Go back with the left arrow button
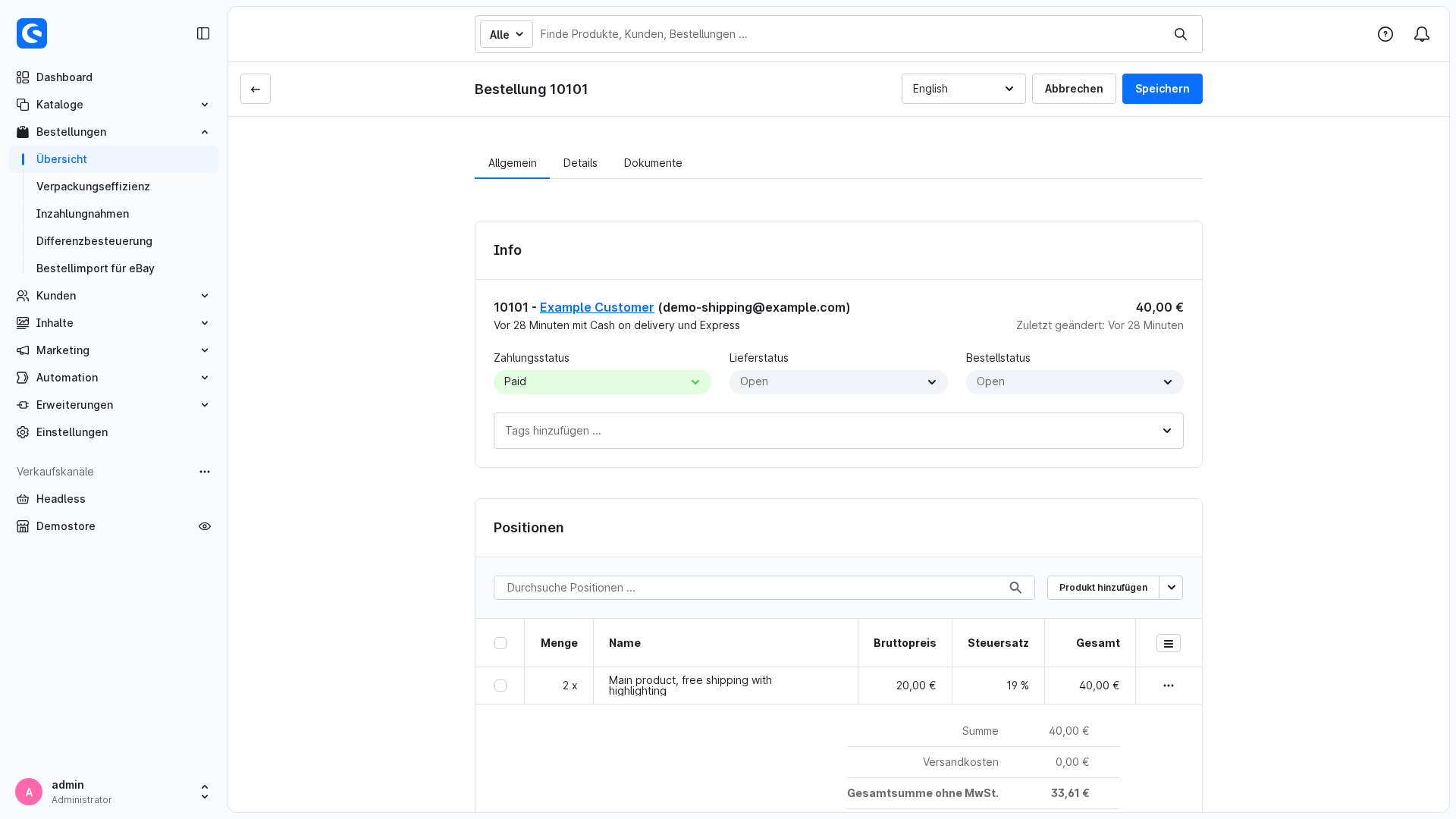The image size is (1456, 819). click(256, 89)
